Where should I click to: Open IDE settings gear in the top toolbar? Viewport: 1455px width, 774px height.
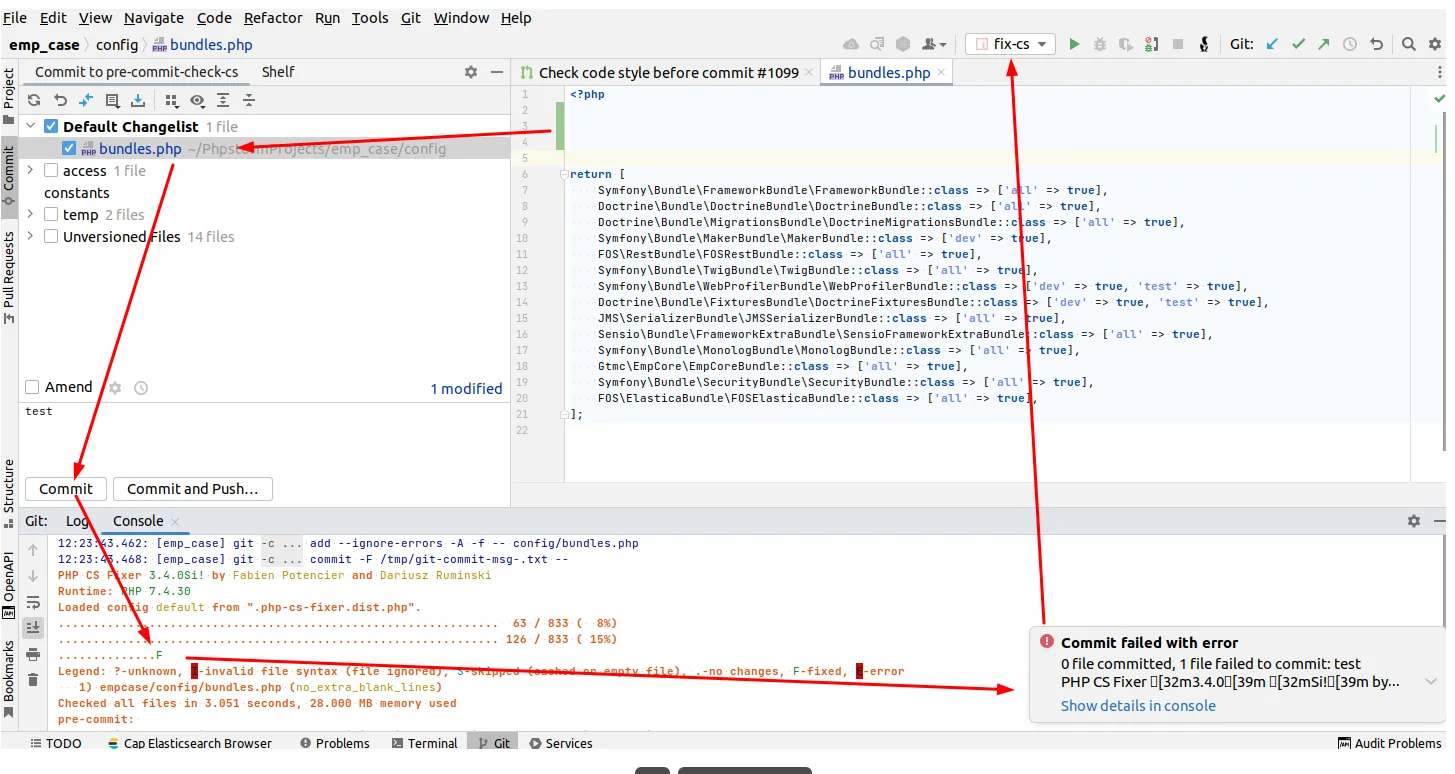(x=1435, y=44)
